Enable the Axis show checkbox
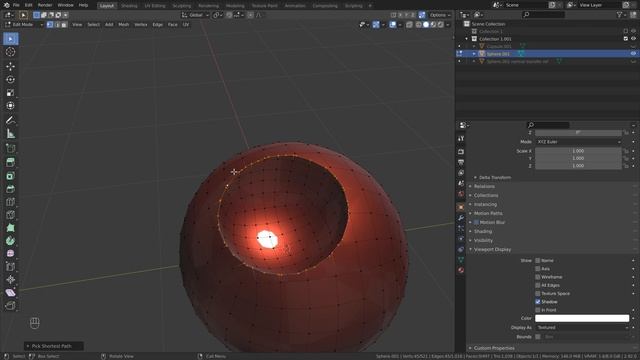Viewport: 640px width, 360px height. (538, 269)
